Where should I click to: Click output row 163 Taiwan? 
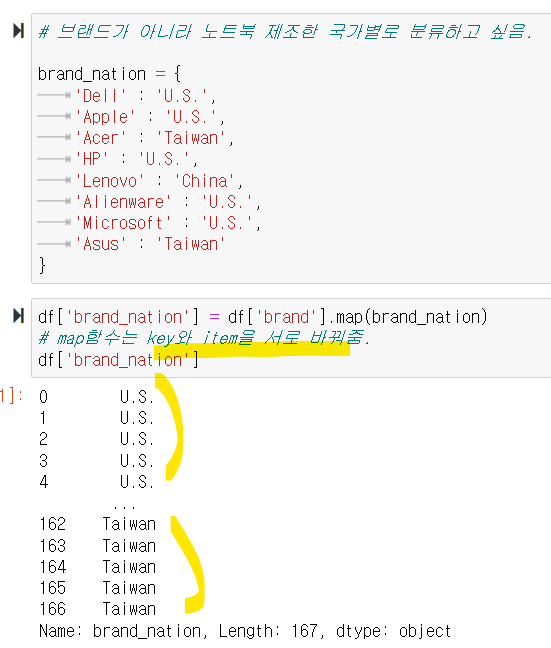click(x=98, y=546)
